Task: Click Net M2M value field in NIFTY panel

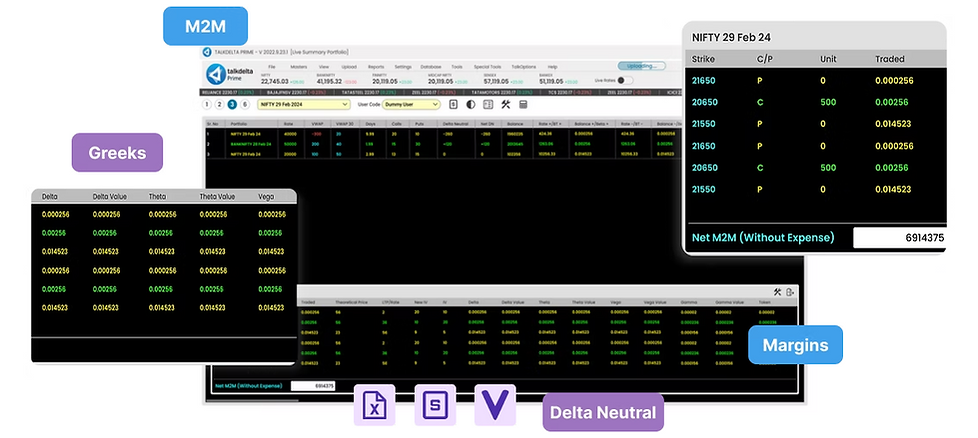Action: [899, 238]
